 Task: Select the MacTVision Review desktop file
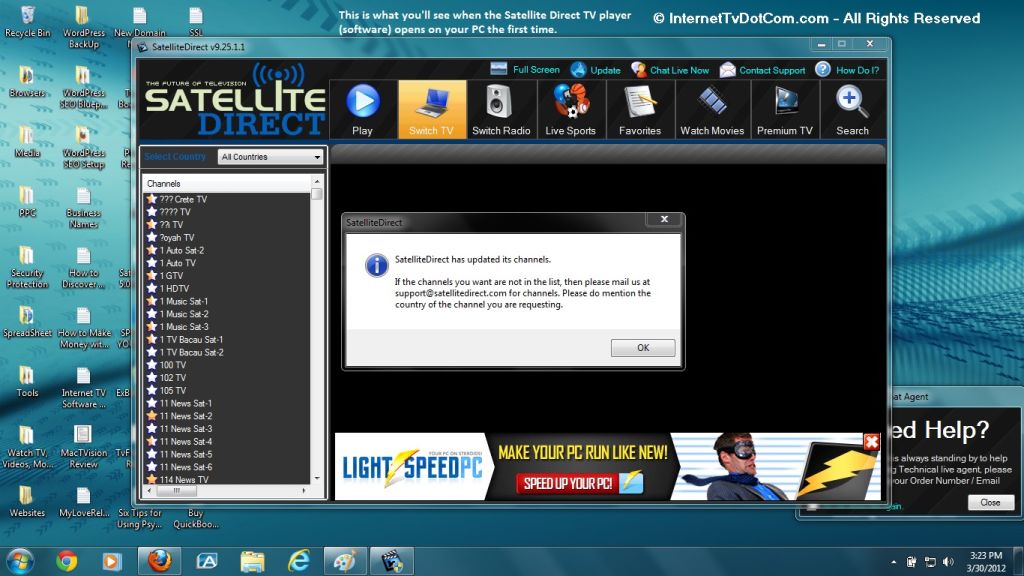[84, 447]
